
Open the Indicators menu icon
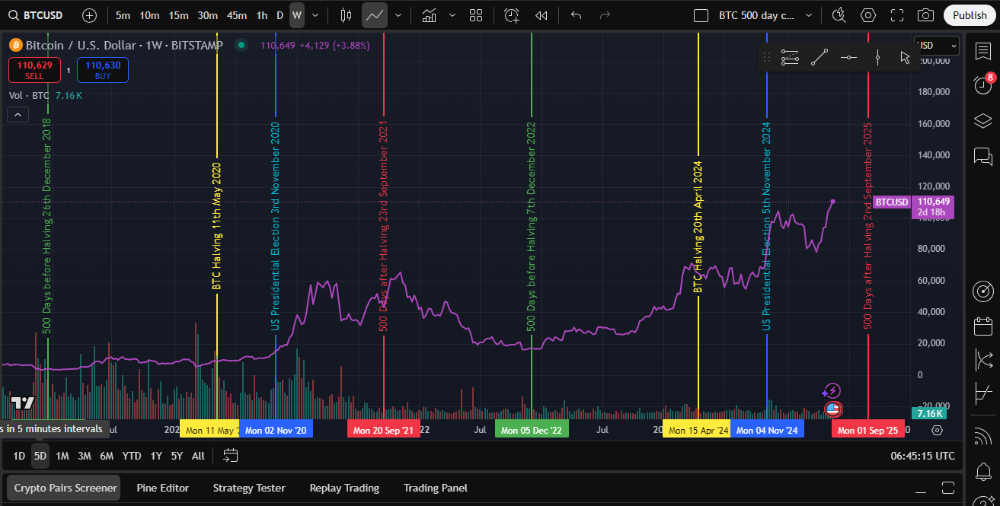click(x=429, y=15)
